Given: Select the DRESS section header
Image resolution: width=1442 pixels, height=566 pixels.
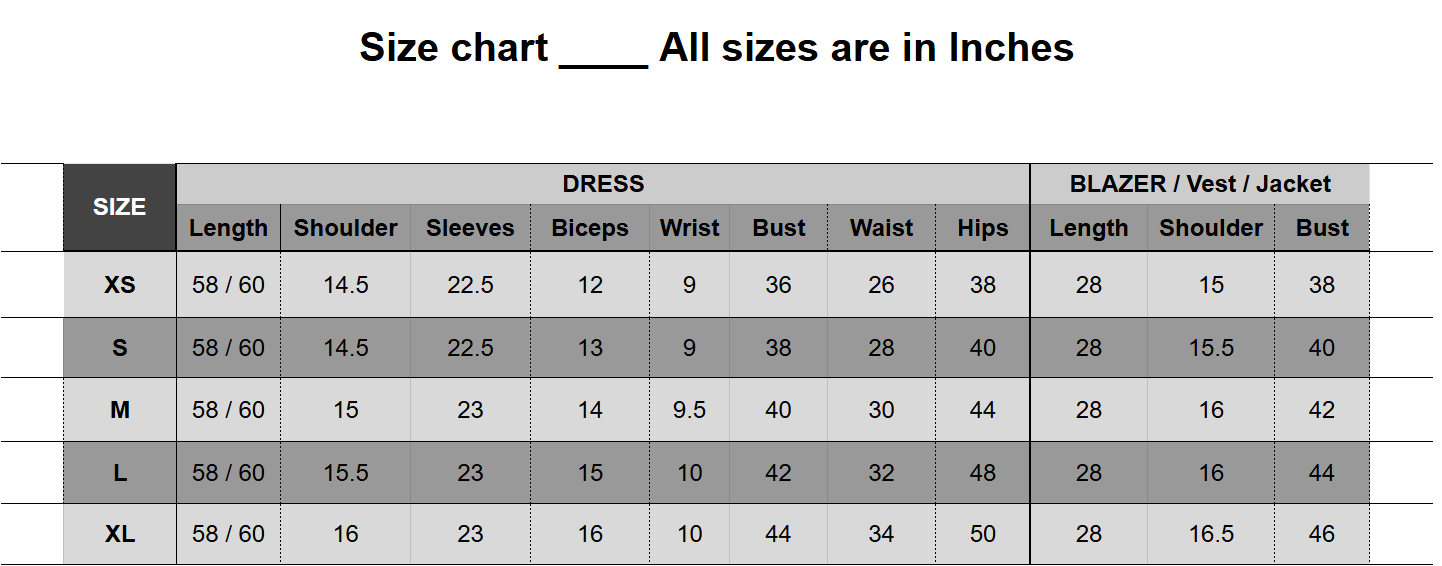Looking at the screenshot, I should [603, 184].
